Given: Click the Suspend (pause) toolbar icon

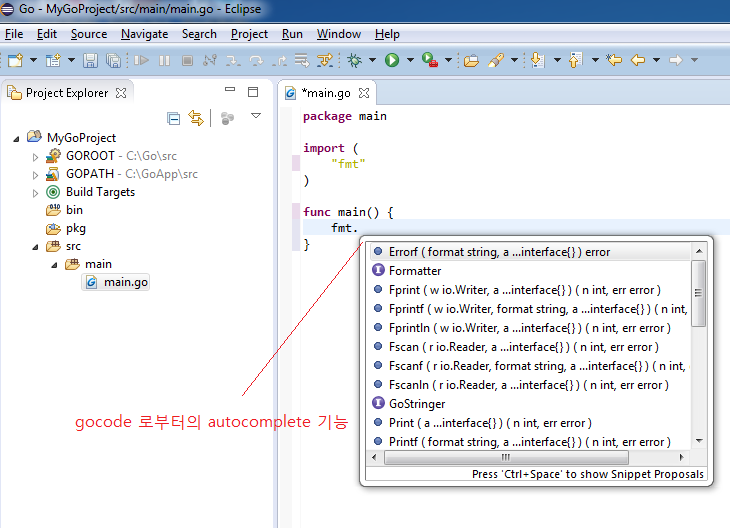Looking at the screenshot, I should click(x=164, y=60).
